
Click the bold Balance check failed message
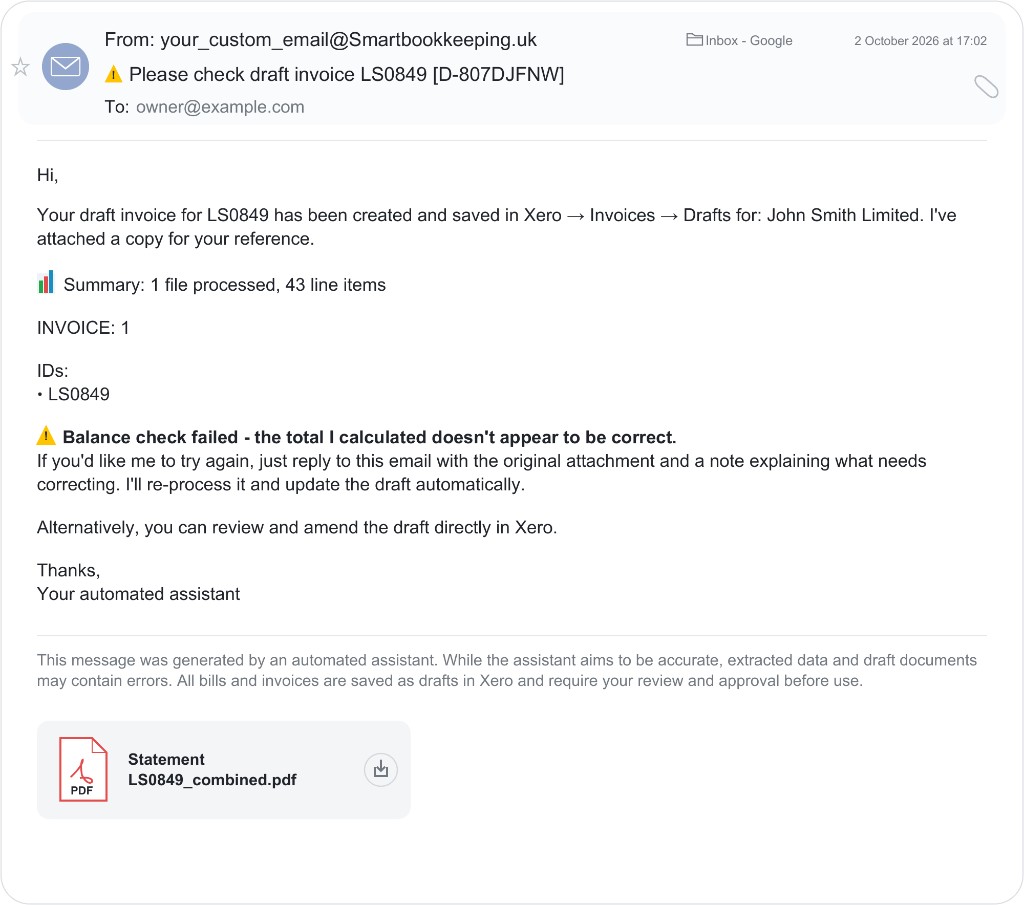[369, 437]
